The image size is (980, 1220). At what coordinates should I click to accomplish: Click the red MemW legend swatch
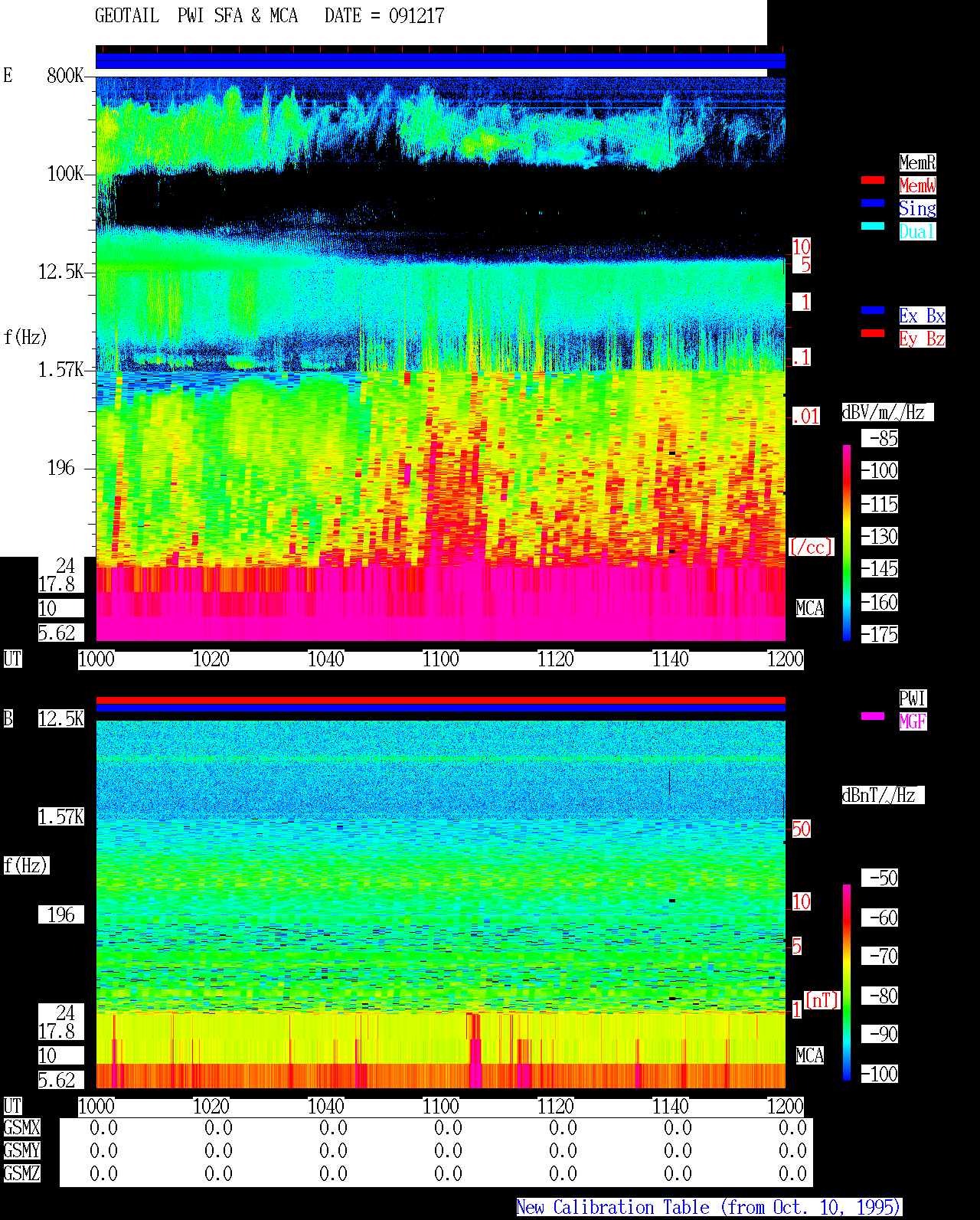pos(873,180)
